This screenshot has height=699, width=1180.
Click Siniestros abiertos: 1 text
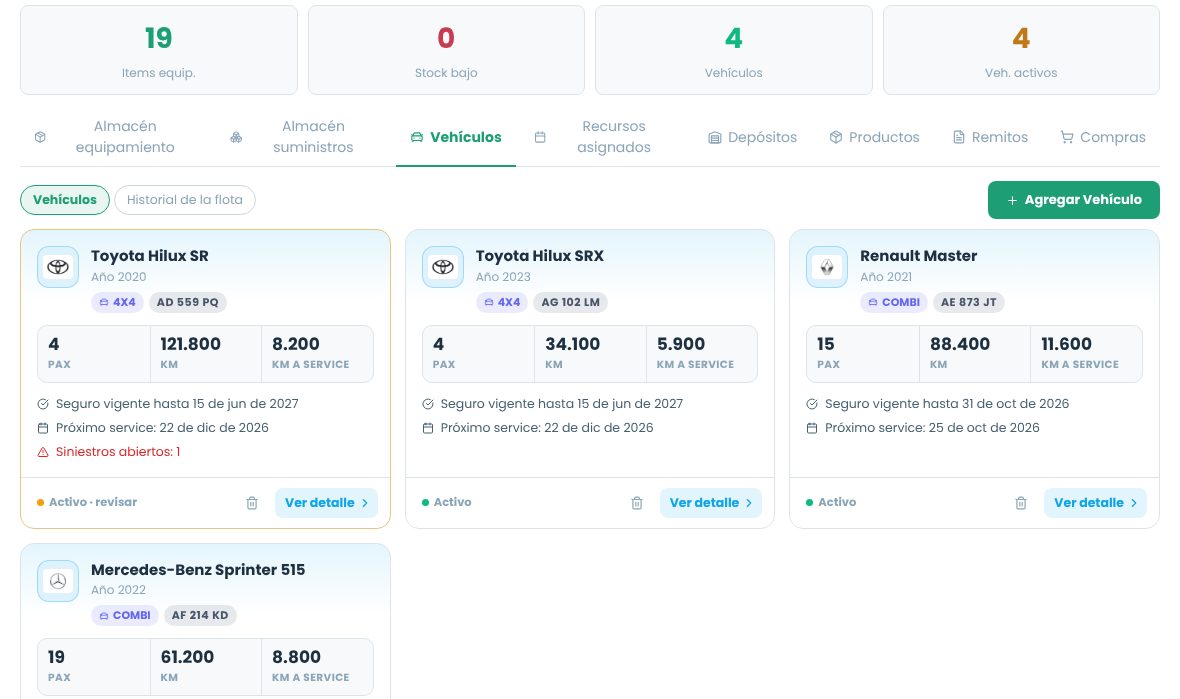[118, 452]
